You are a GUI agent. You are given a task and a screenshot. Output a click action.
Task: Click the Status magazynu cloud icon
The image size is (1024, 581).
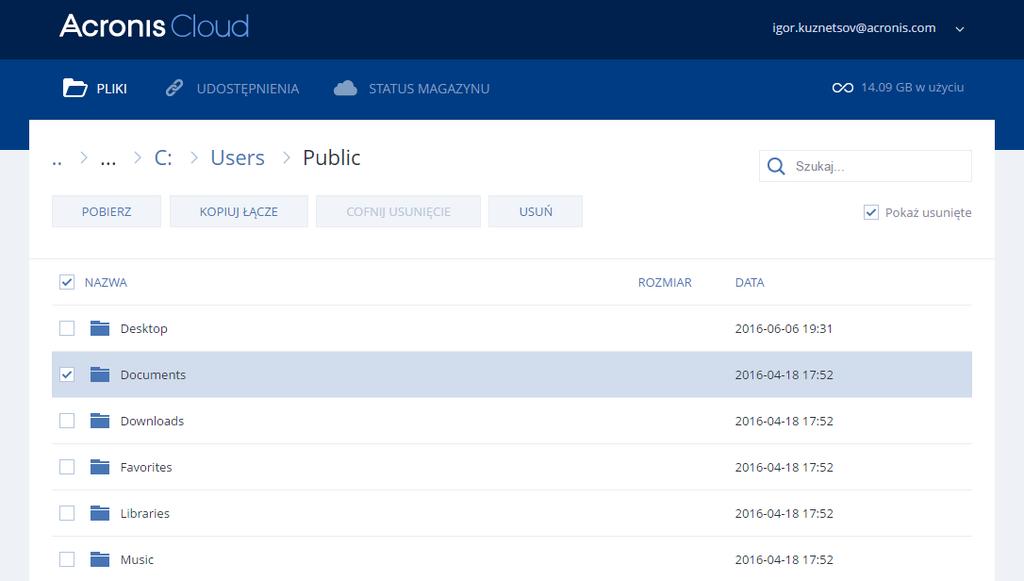[x=345, y=88]
